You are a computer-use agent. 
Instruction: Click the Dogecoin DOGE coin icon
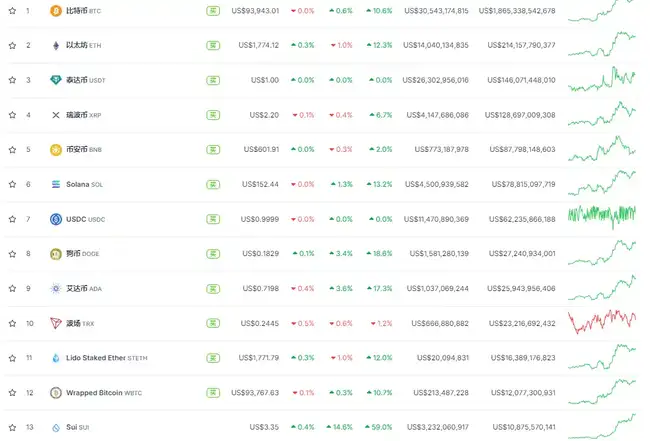click(56, 254)
